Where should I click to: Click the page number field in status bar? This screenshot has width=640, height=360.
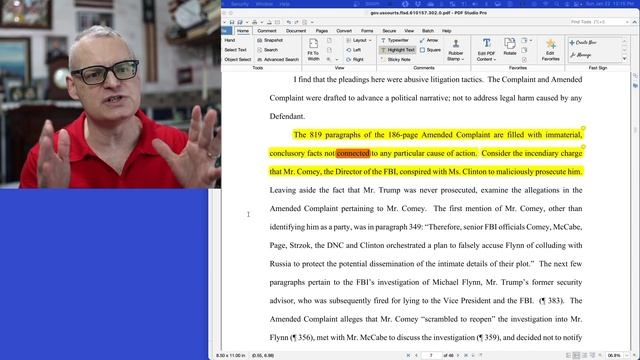[x=431, y=356]
